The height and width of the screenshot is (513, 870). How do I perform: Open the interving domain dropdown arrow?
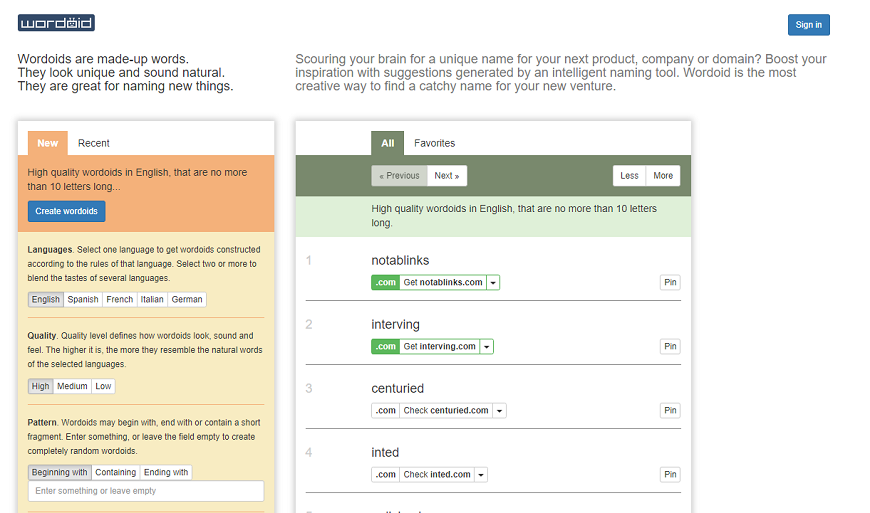point(487,347)
